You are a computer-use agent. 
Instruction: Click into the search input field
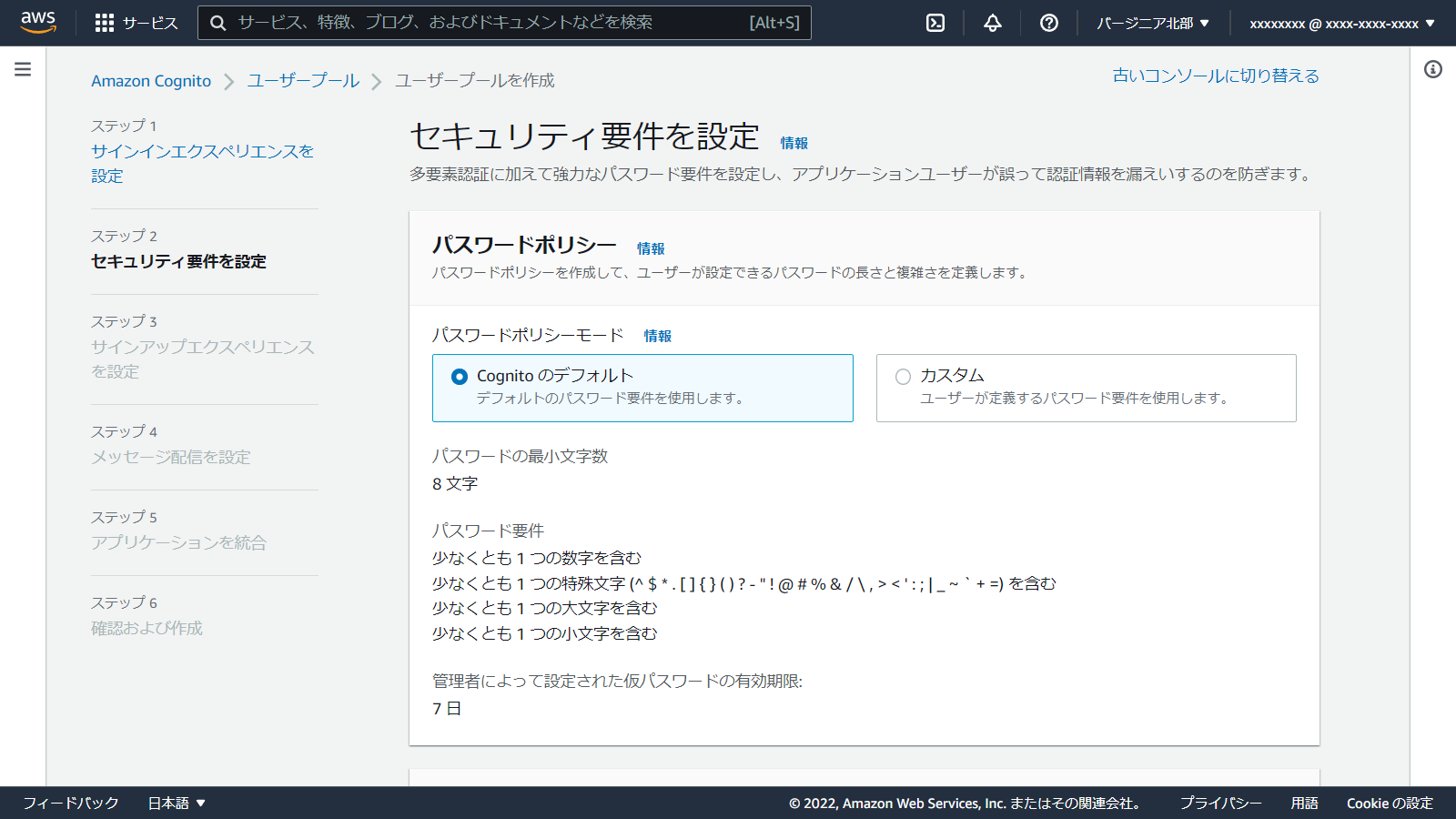pos(455,22)
